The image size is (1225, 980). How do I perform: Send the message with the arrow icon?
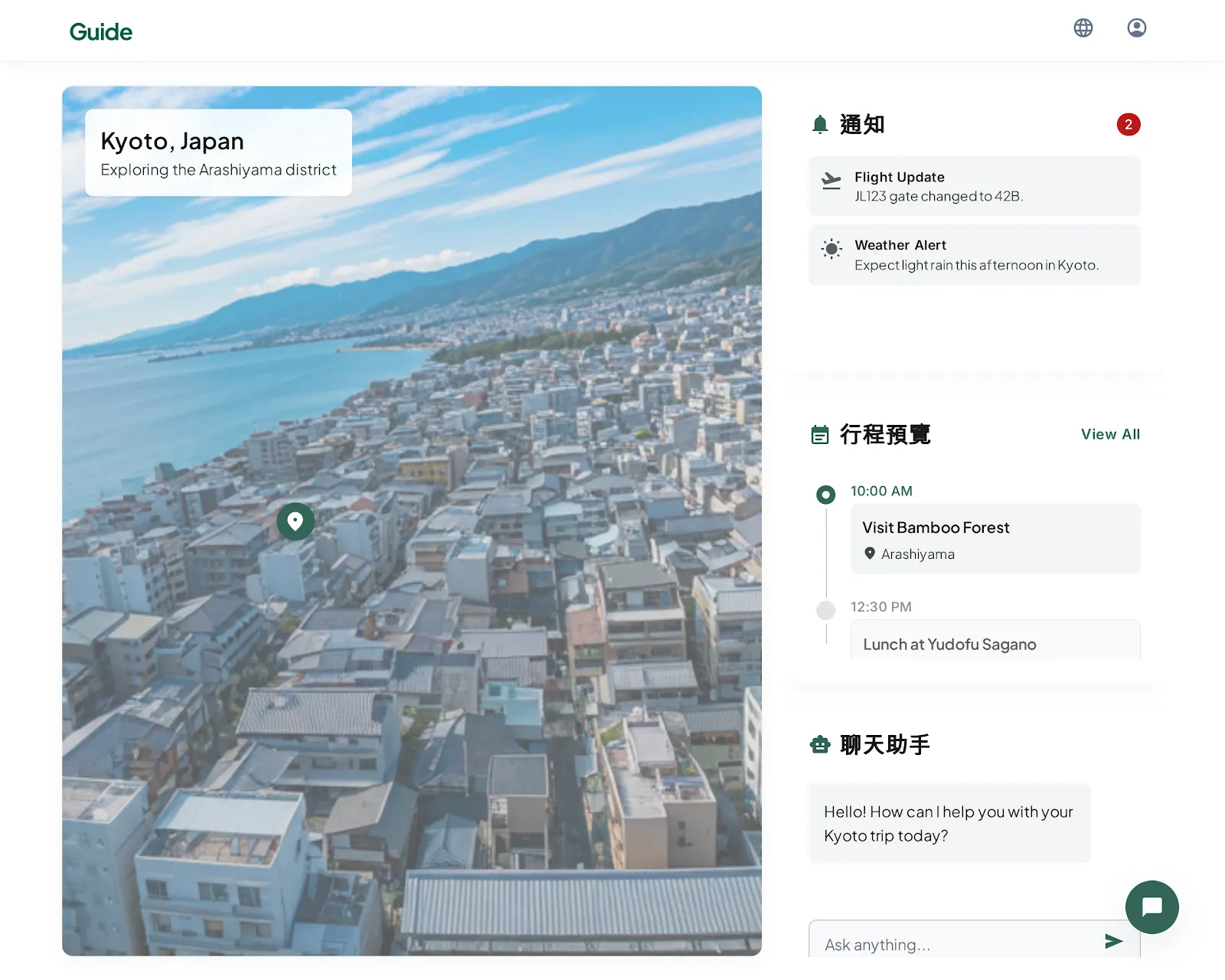click(x=1114, y=941)
